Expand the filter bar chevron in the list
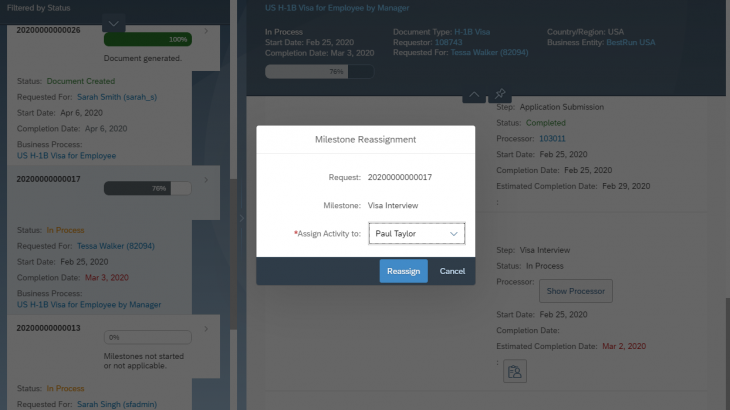This screenshot has width=730, height=410. [114, 22]
